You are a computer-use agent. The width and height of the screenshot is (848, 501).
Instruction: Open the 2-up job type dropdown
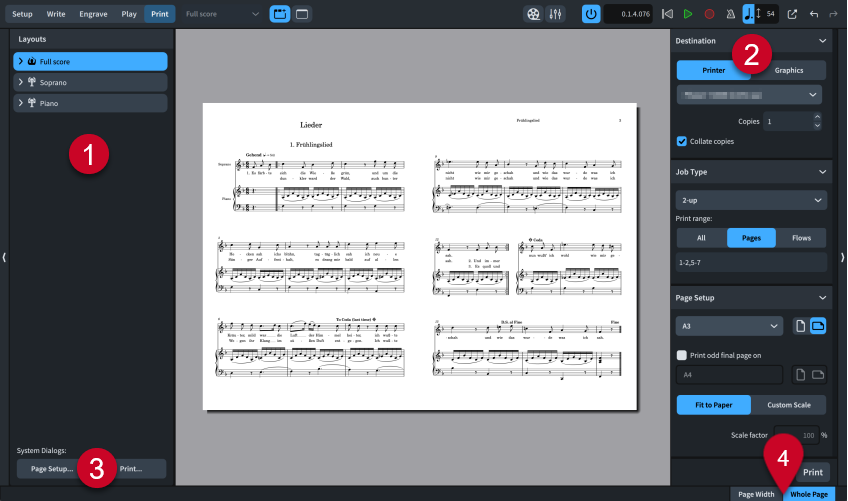pos(751,200)
